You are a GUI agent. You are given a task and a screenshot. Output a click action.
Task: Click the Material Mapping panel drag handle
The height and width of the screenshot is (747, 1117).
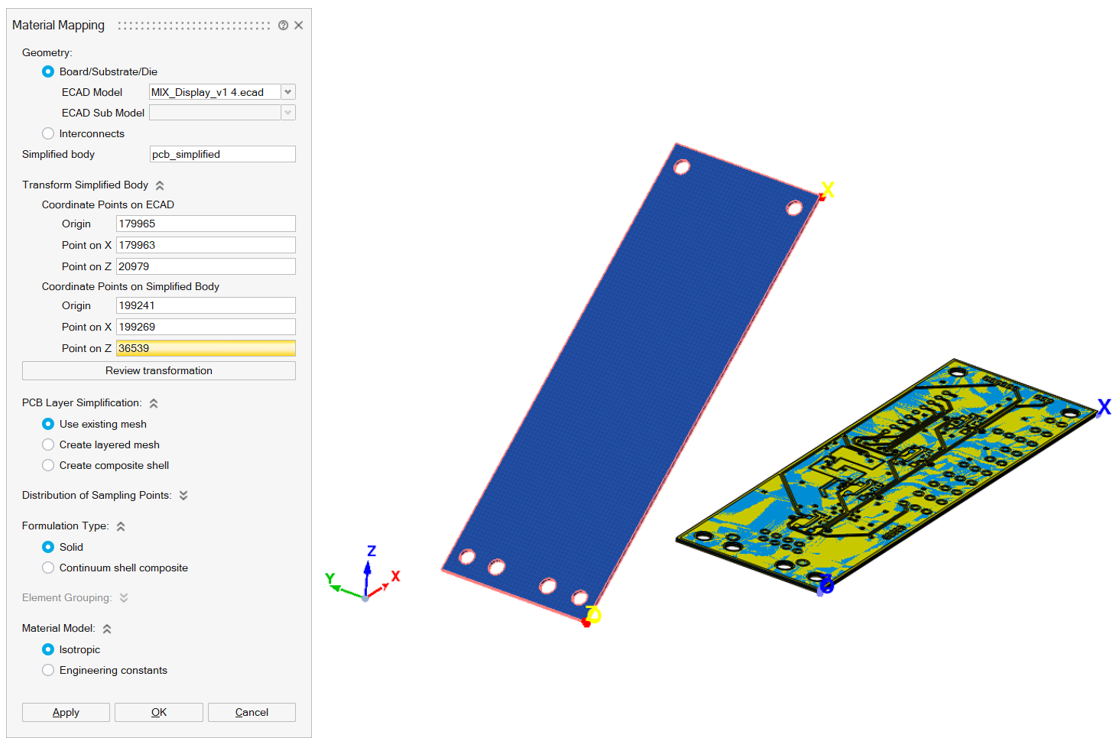(194, 26)
